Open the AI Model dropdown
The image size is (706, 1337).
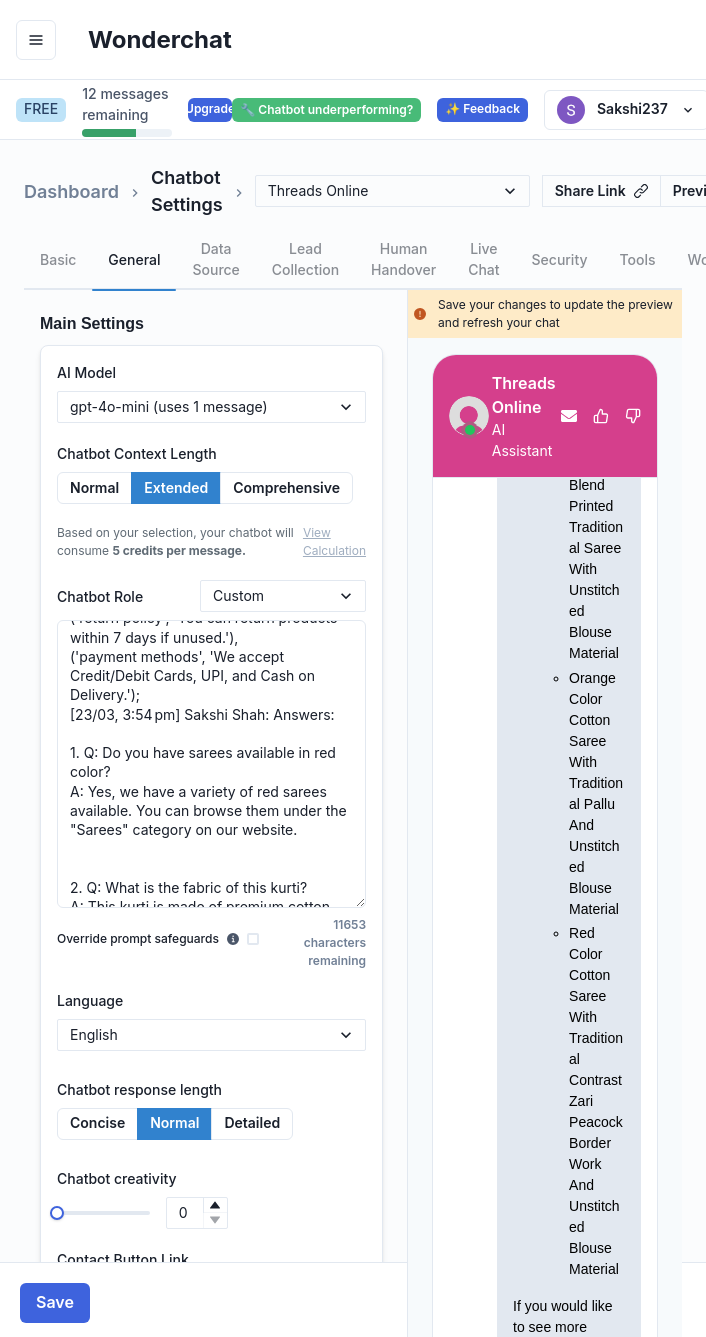pos(211,407)
